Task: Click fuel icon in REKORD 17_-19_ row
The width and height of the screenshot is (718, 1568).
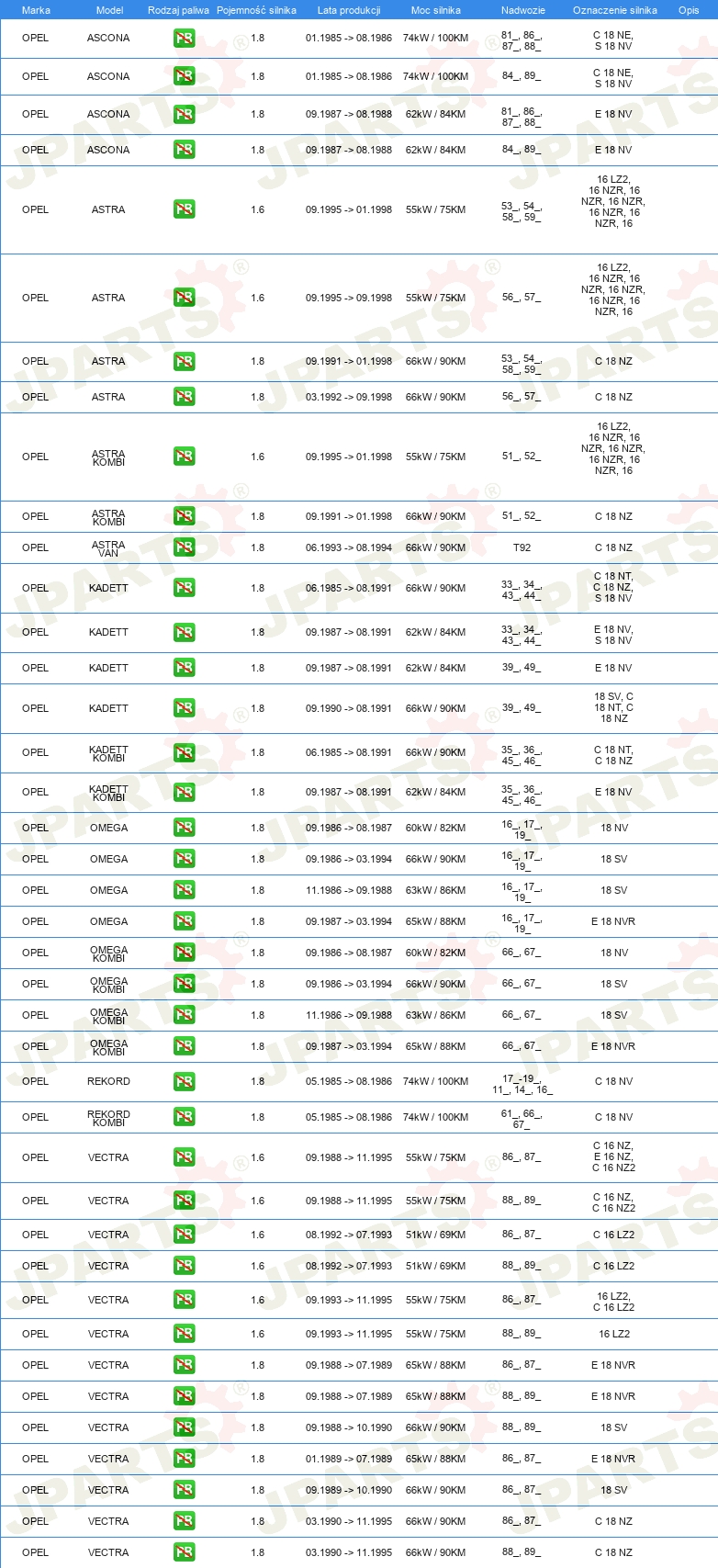Action: pos(184,1081)
